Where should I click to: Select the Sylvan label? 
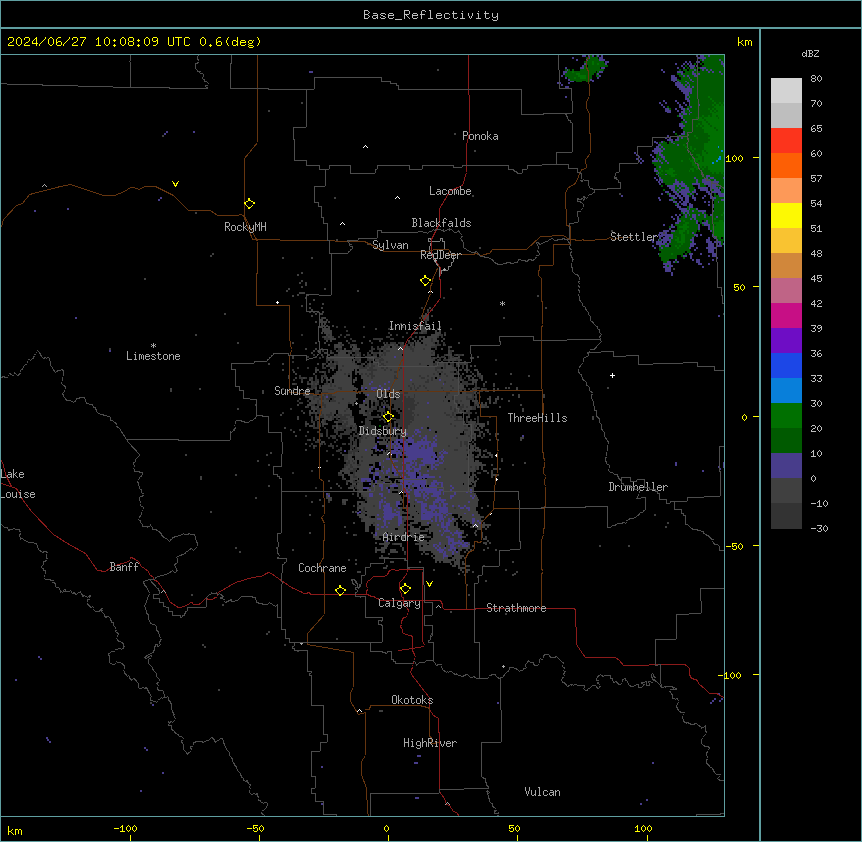click(390, 245)
